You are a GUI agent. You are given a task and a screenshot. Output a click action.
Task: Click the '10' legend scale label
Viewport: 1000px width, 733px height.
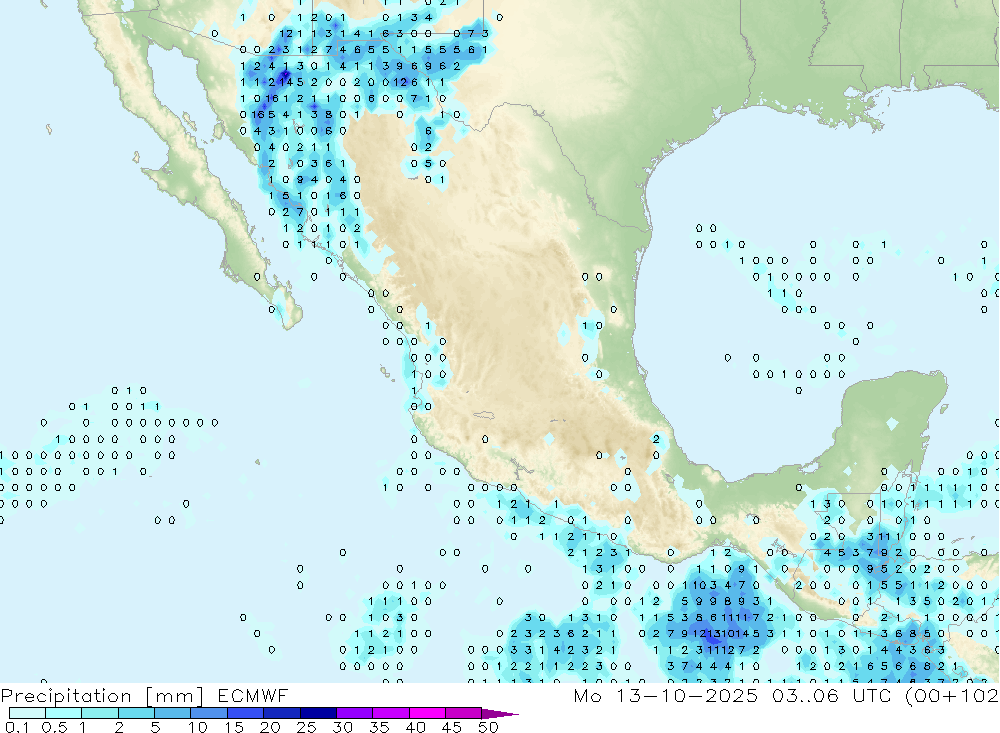(x=198, y=727)
